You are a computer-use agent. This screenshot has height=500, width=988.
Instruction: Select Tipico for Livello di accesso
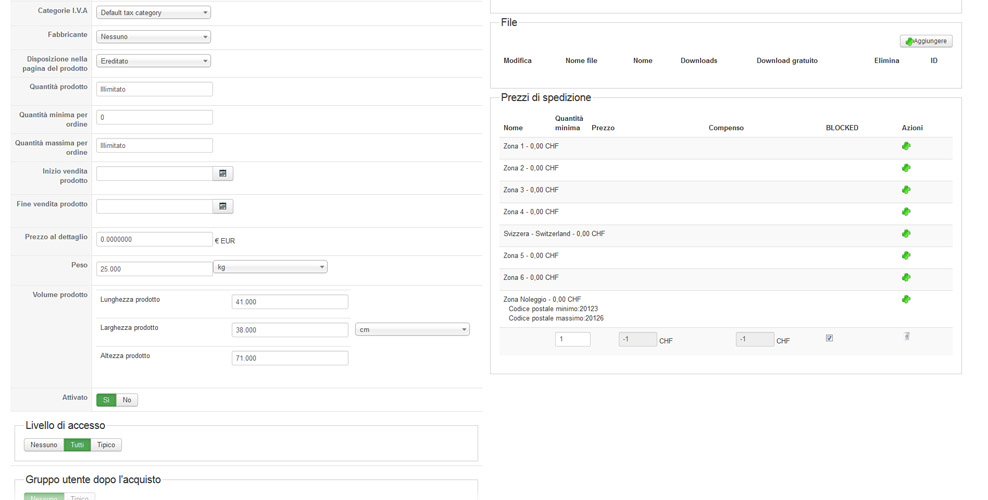click(106, 445)
